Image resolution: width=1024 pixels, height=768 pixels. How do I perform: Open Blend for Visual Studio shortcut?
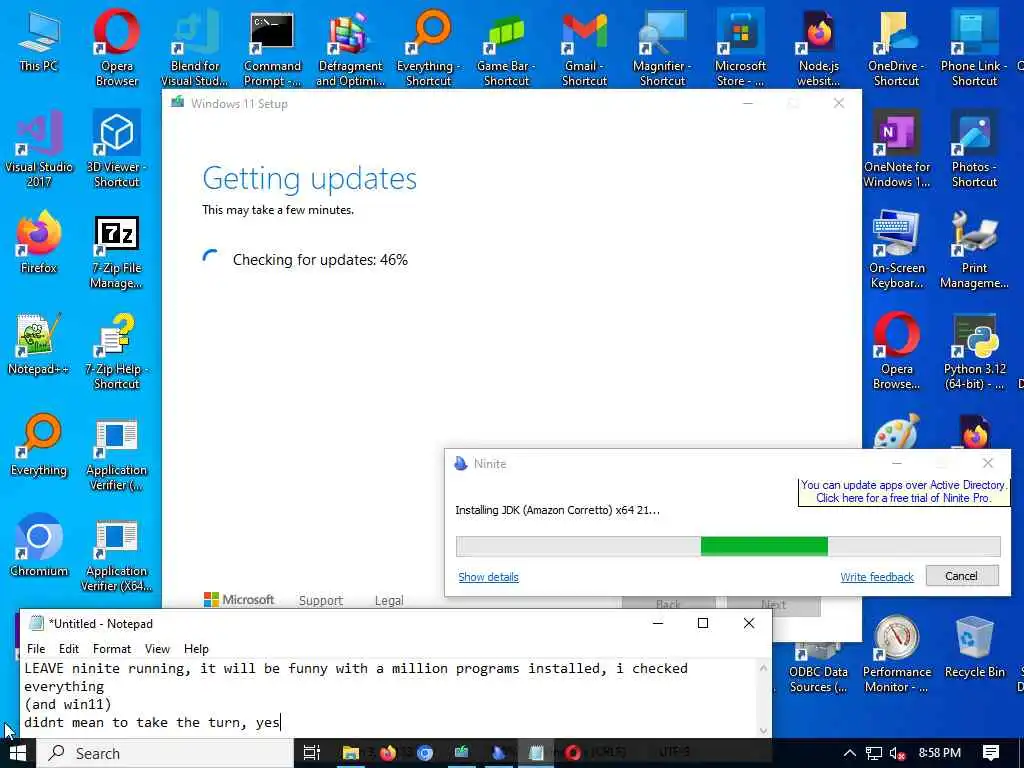coord(195,47)
